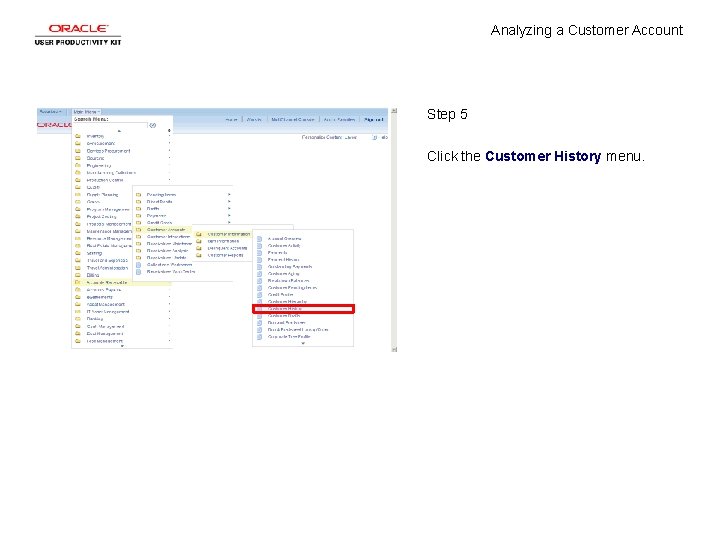Expand Direct Debits submenu arrow
The width and height of the screenshot is (720, 540).
pos(229,202)
